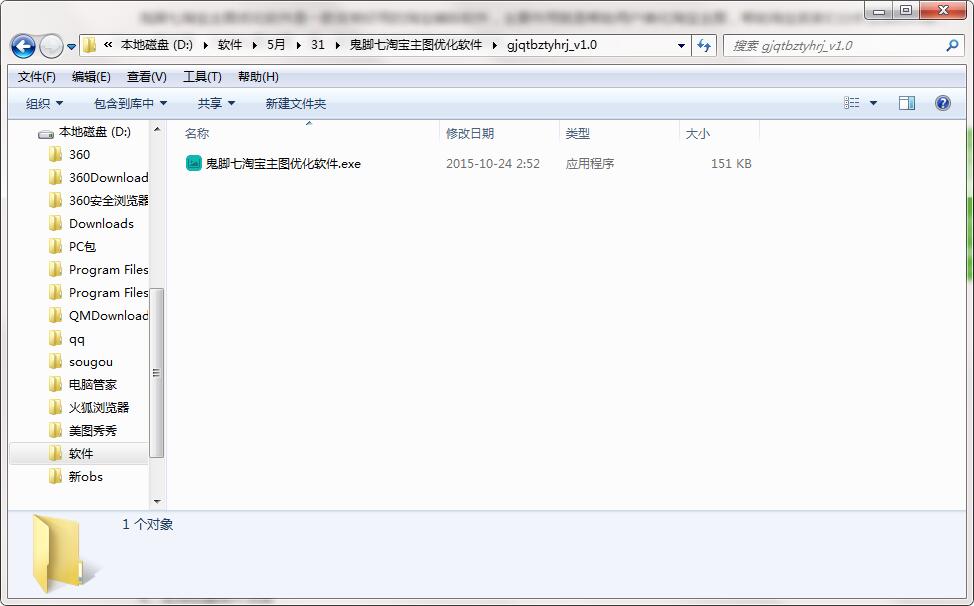Open the 工具(T) menu
974x606 pixels.
pyautogui.click(x=202, y=76)
